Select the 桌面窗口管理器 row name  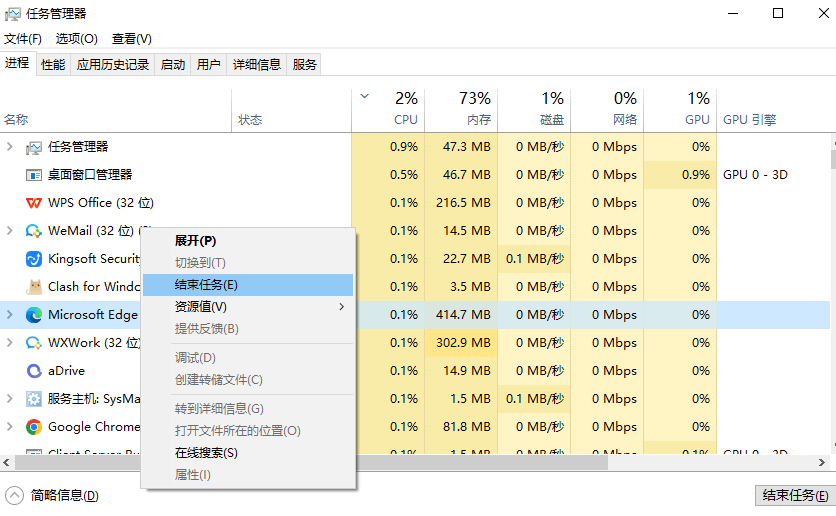[90, 175]
